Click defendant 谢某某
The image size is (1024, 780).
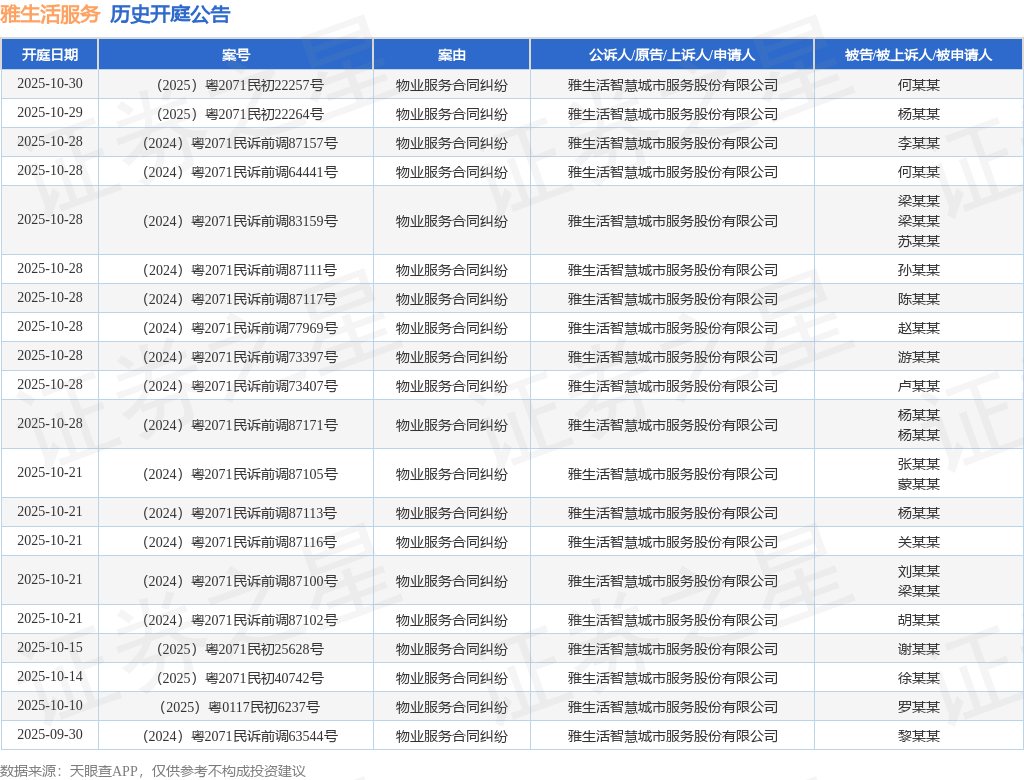pyautogui.click(x=918, y=649)
